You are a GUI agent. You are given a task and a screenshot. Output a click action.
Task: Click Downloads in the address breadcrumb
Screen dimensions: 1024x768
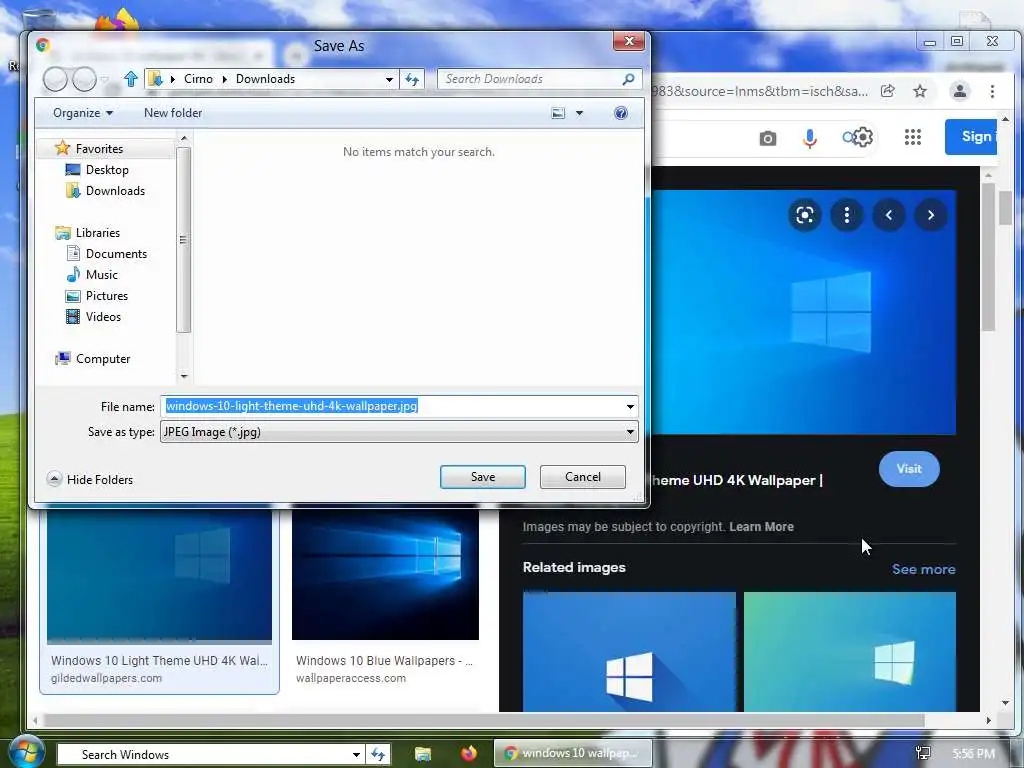coord(265,79)
